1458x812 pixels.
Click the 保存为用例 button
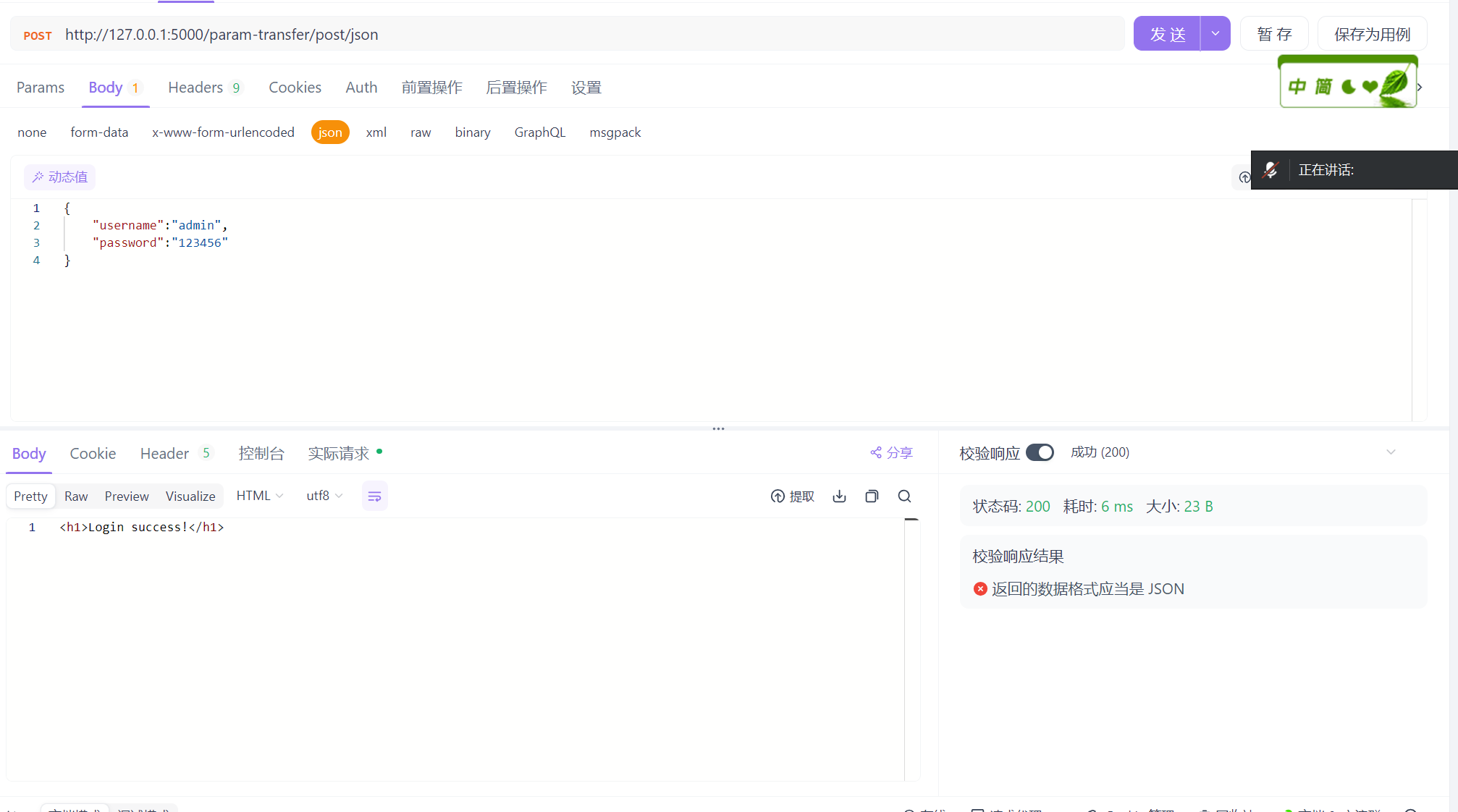pos(1372,34)
